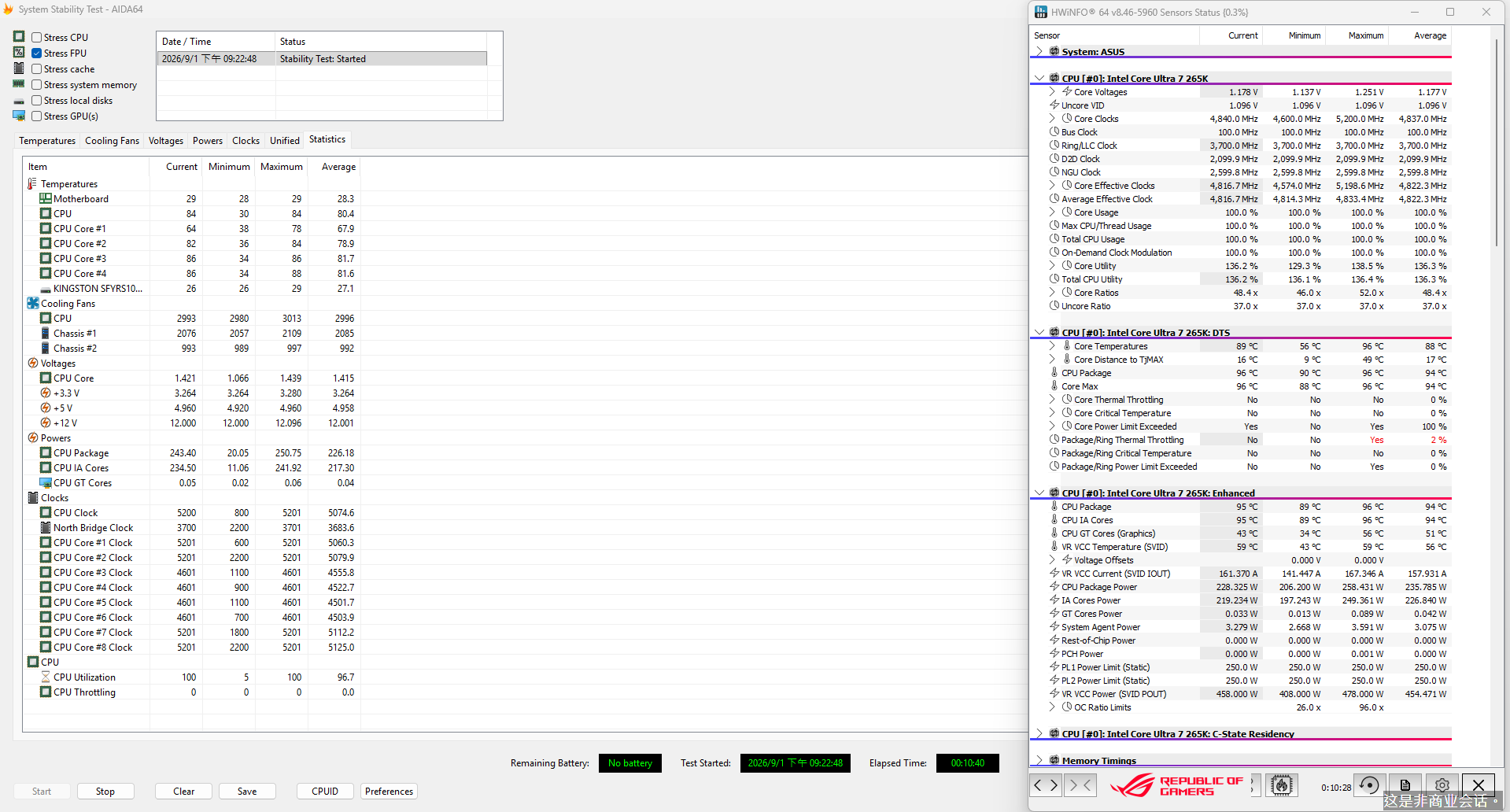Click the Stress FPU percent icon
Viewport: 1510px width, 812px height.
(x=19, y=52)
